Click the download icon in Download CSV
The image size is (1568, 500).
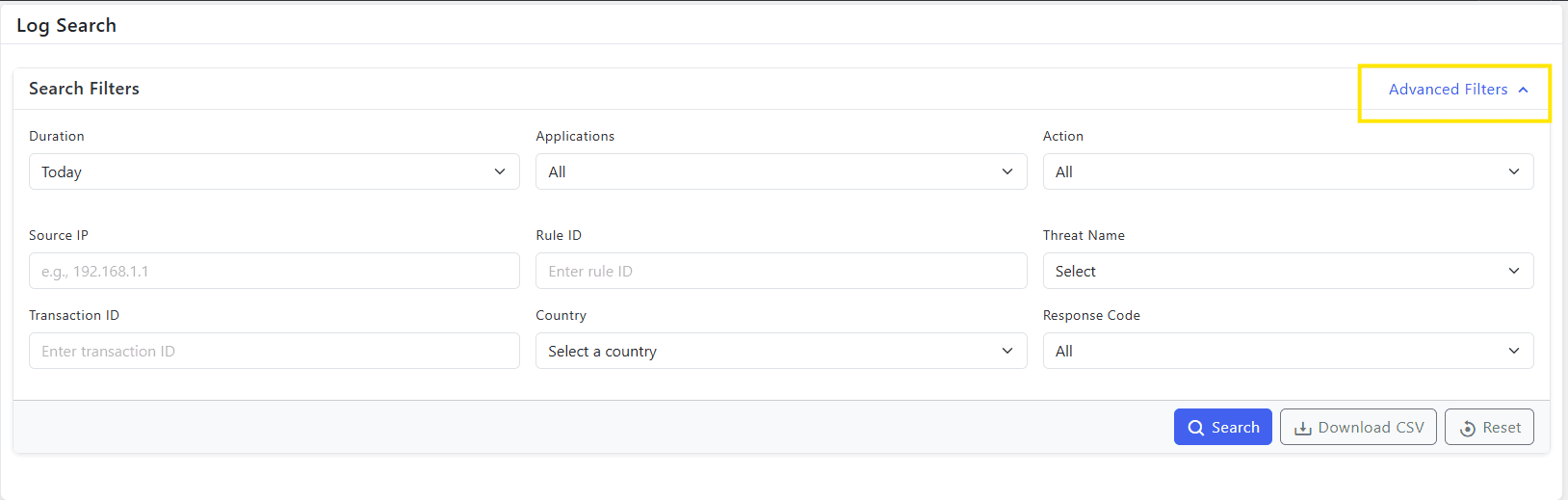[x=1302, y=428]
